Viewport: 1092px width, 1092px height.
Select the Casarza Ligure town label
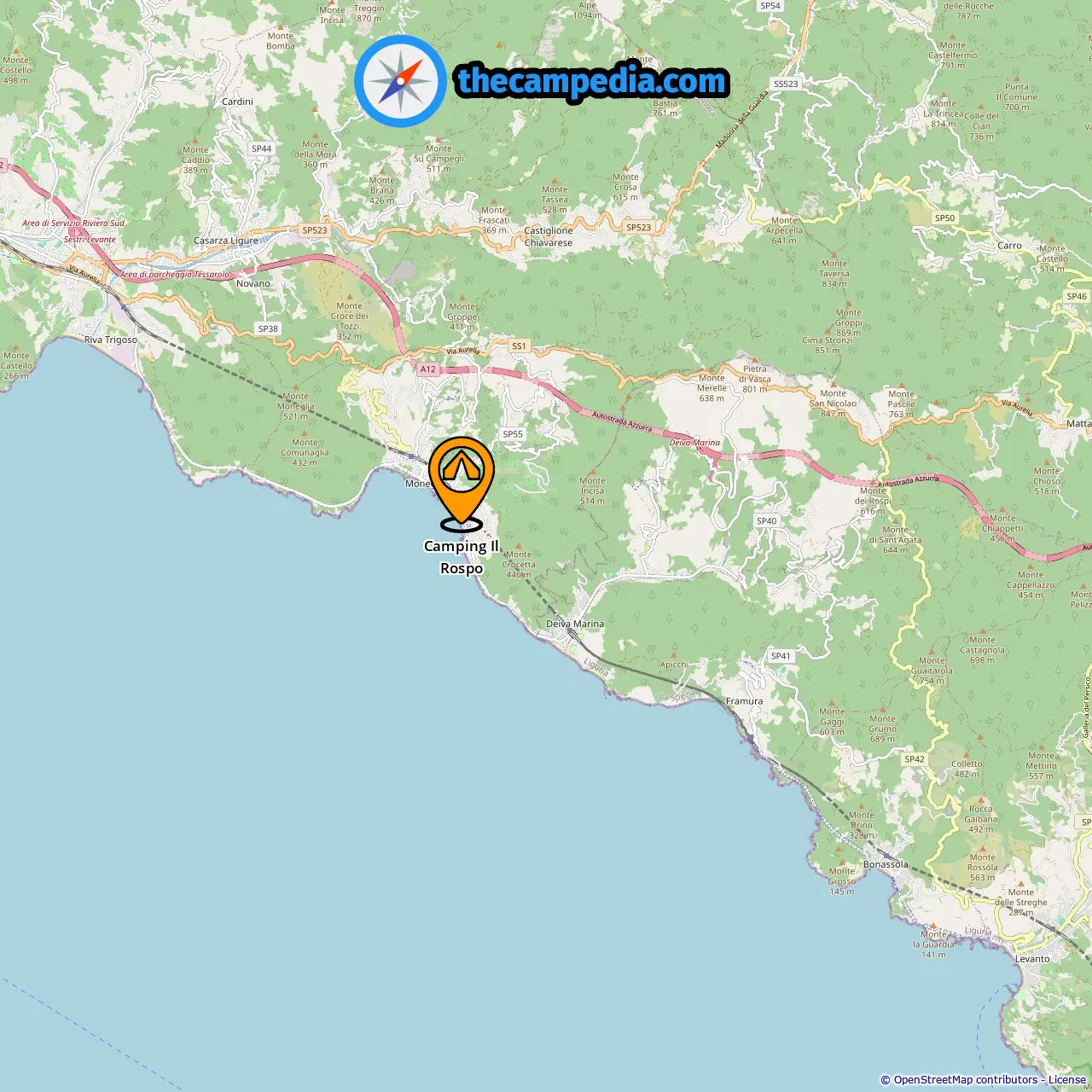[x=226, y=241]
